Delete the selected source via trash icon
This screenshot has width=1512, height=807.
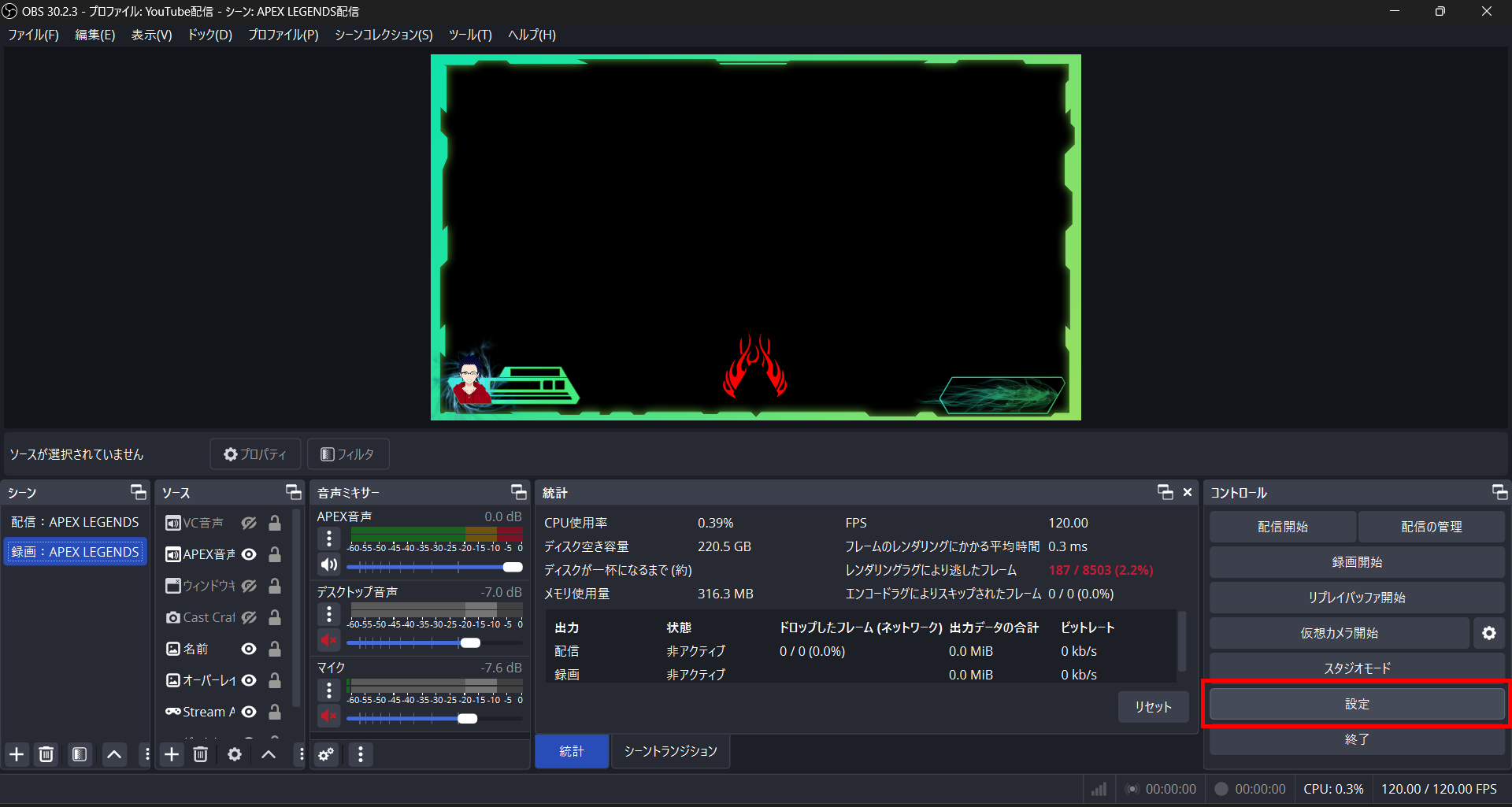pyautogui.click(x=200, y=754)
